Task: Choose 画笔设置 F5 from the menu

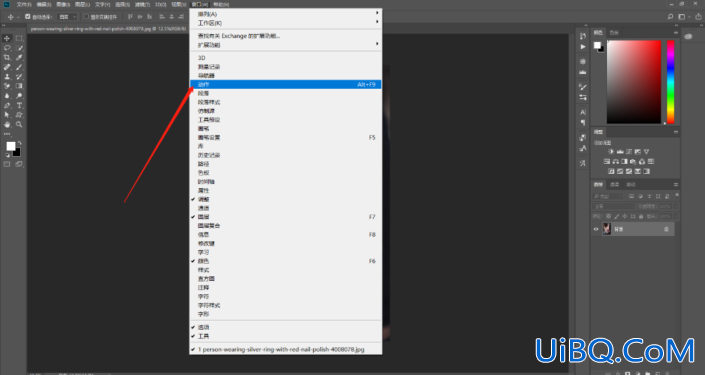Action: click(x=286, y=138)
